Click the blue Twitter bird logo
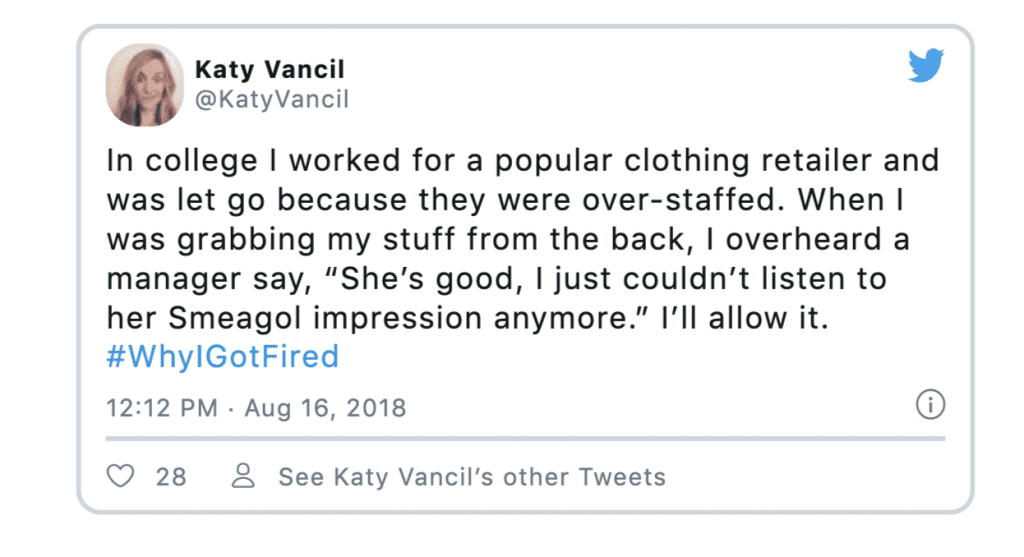The image size is (1024, 557). [926, 65]
